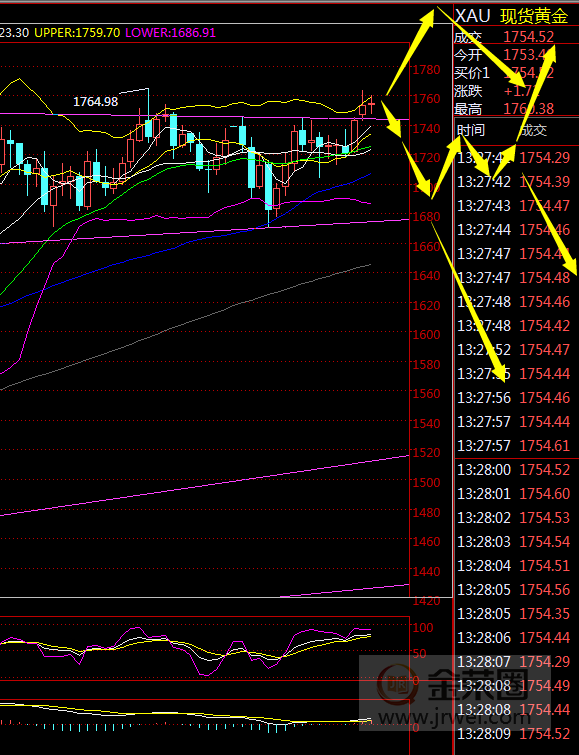Click the 13:28:06 tick row time
The height and width of the screenshot is (755, 579).
click(484, 638)
